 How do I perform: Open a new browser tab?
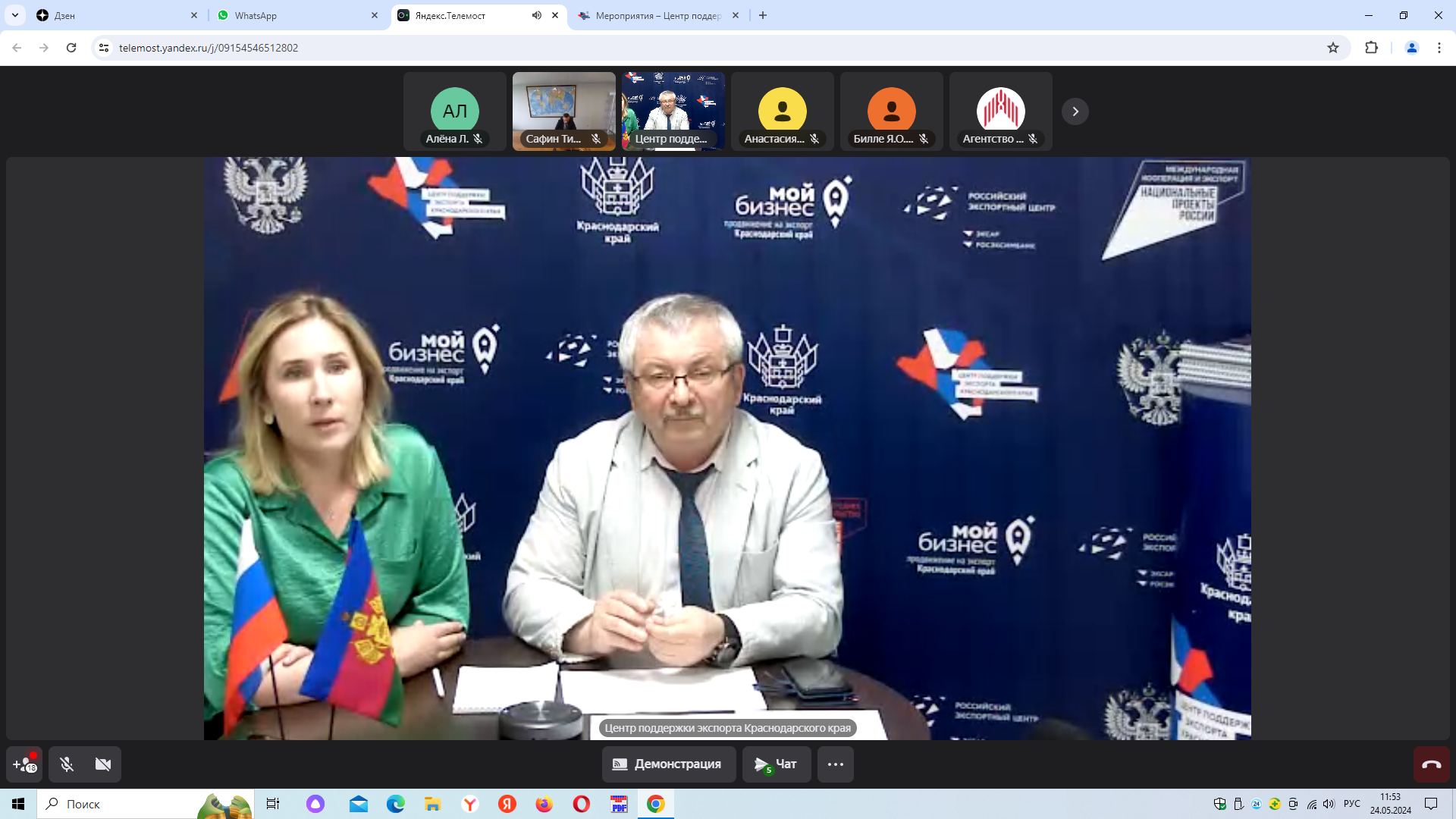pos(763,15)
